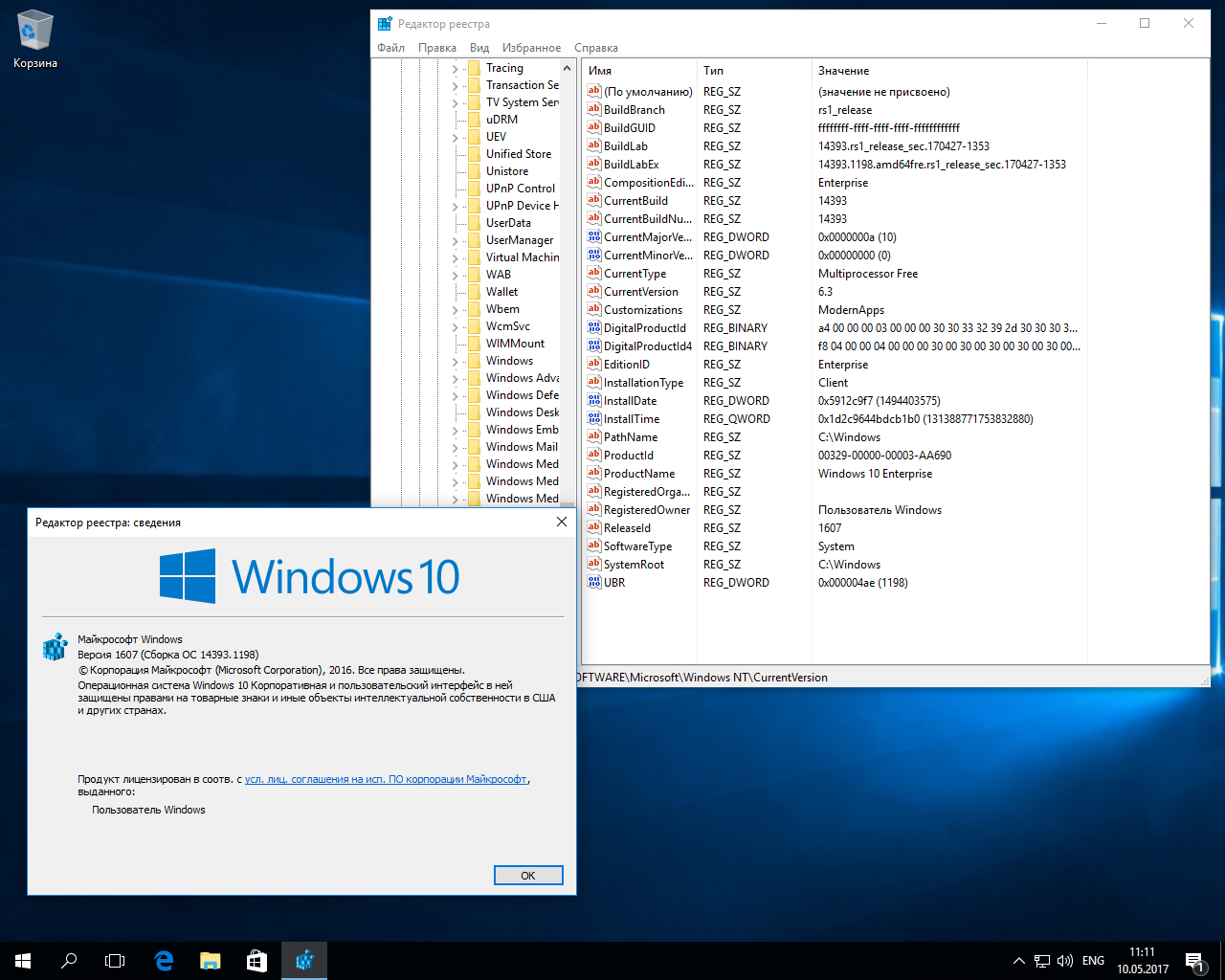This screenshot has height=980, width=1225.
Task: Select the UBR value icon
Action: [x=594, y=582]
